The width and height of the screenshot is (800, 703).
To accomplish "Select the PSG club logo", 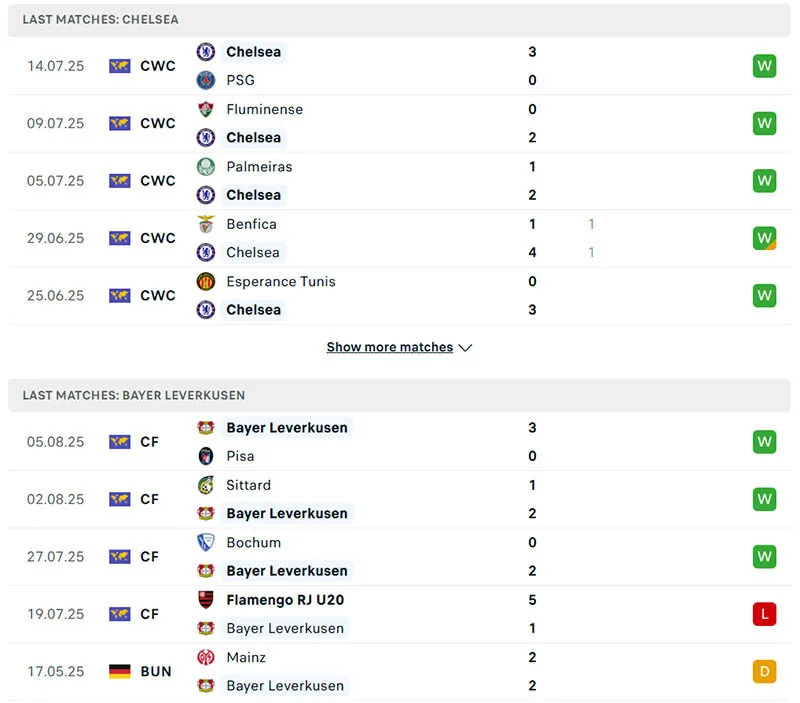I will [x=206, y=80].
